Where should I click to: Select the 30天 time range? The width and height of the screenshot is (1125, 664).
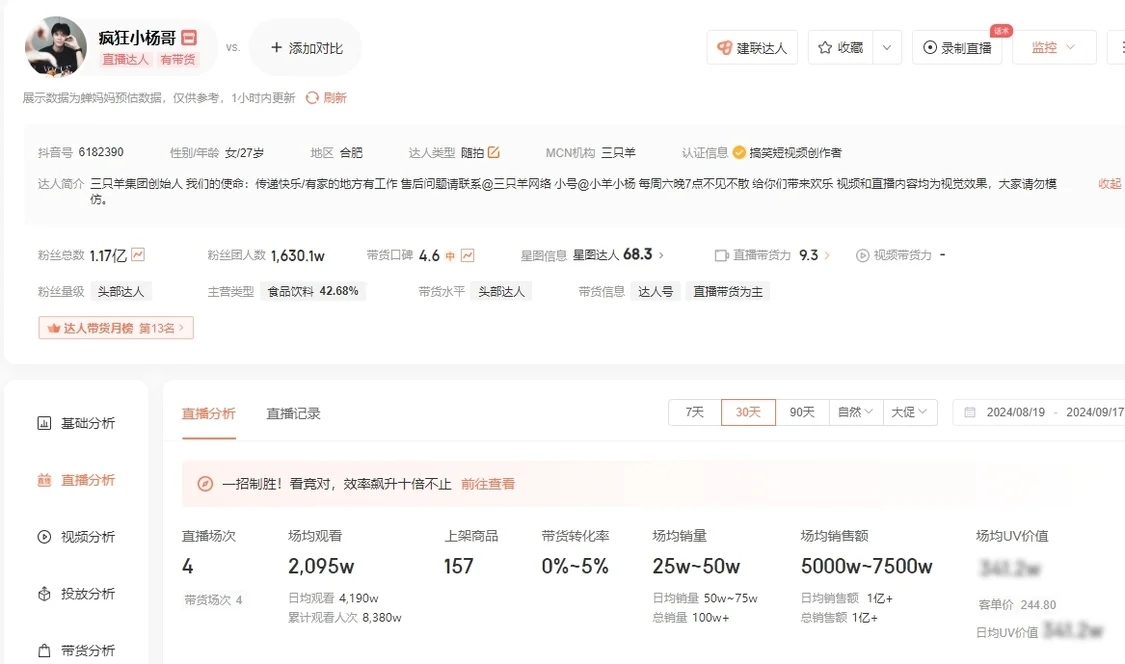point(748,412)
